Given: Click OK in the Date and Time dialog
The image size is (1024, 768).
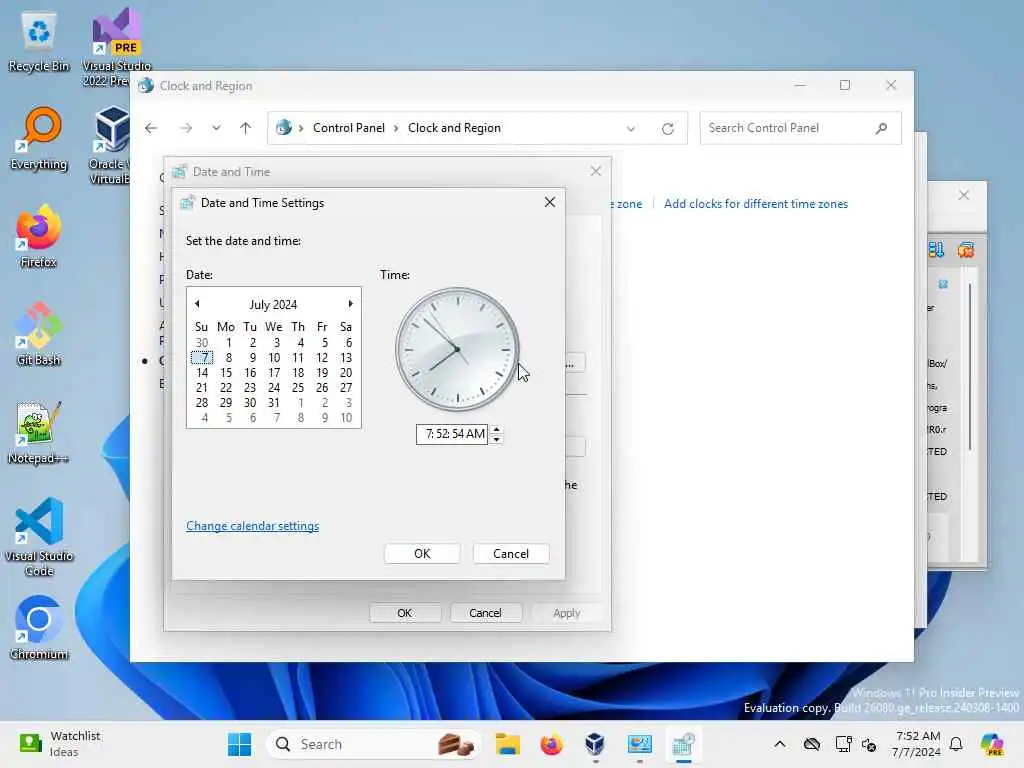Looking at the screenshot, I should click(405, 613).
